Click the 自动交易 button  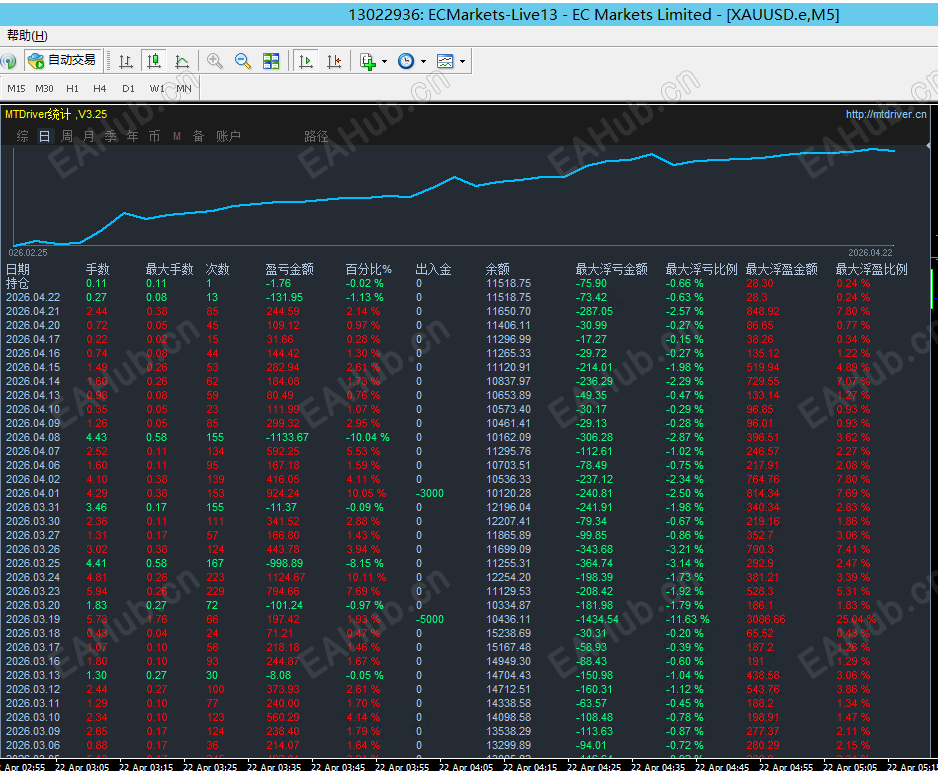[x=62, y=60]
